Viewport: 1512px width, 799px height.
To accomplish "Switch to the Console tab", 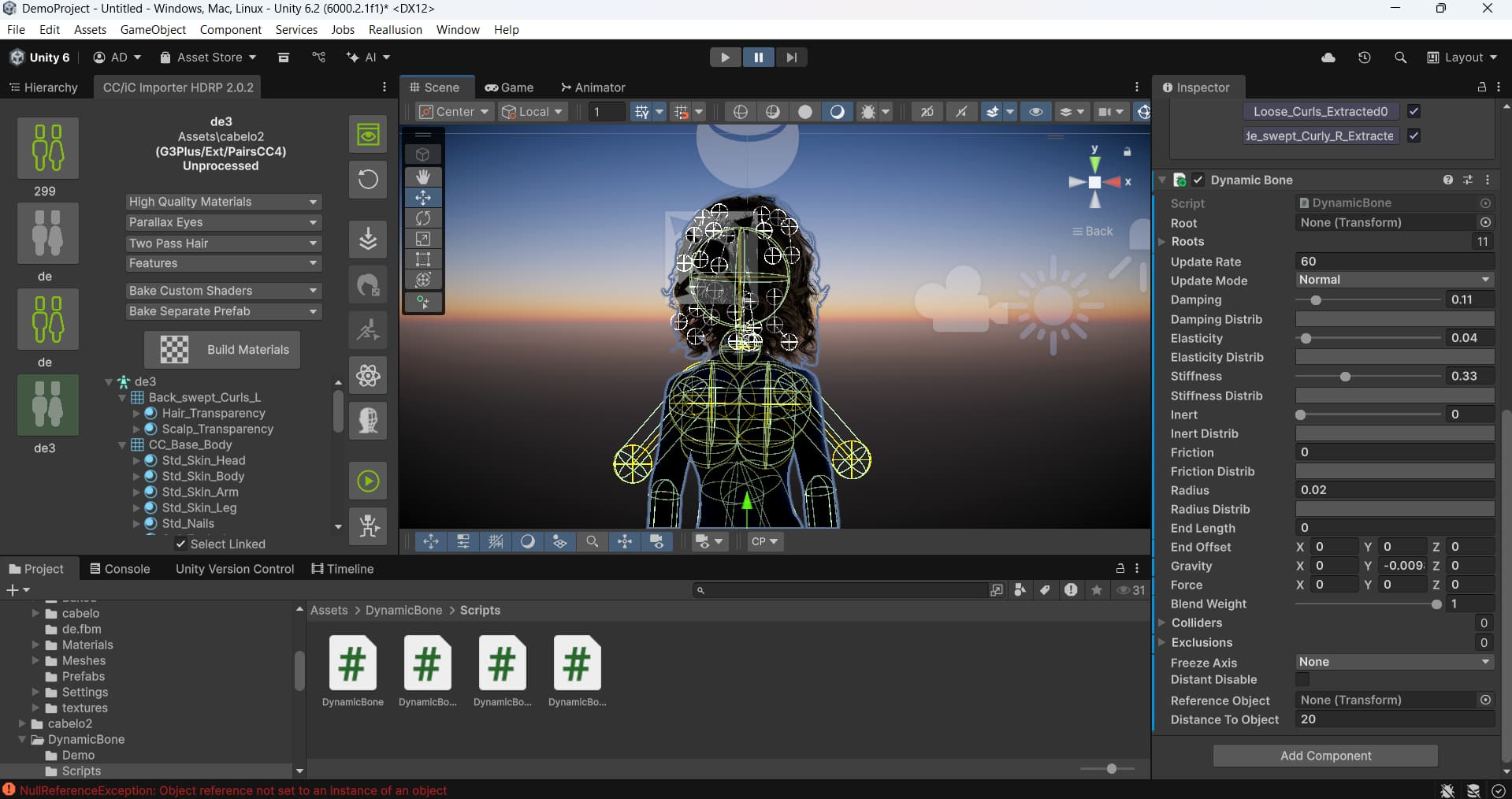I will [x=120, y=569].
